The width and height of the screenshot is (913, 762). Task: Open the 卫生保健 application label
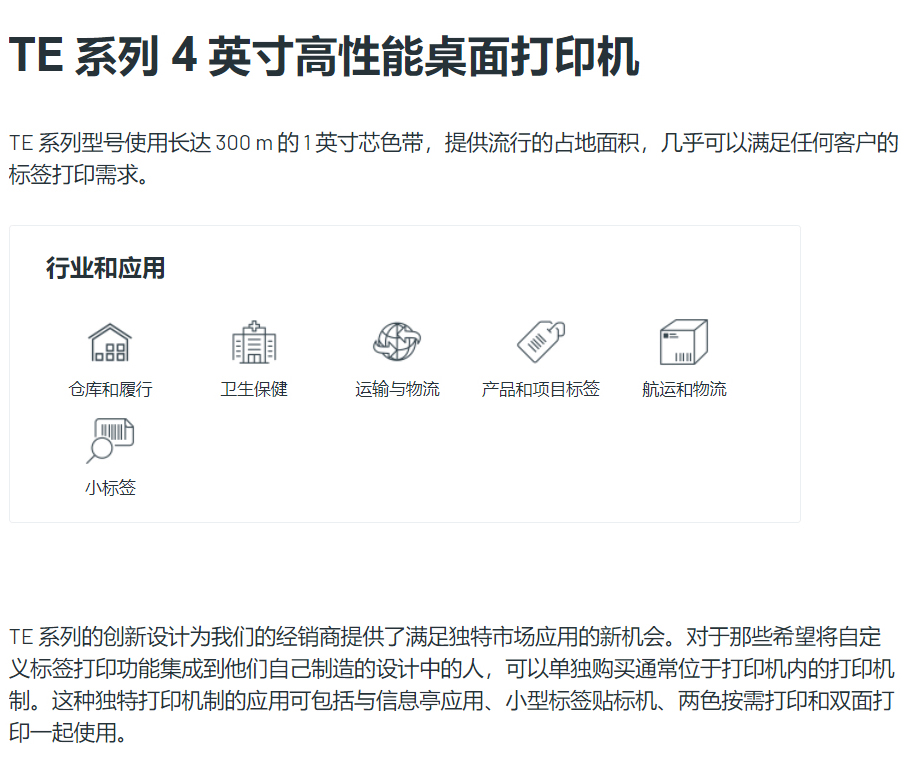click(x=254, y=389)
